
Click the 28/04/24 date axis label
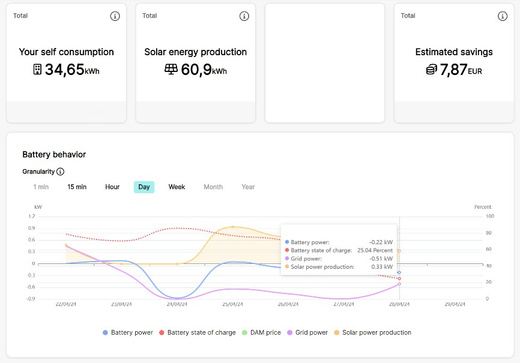(399, 304)
